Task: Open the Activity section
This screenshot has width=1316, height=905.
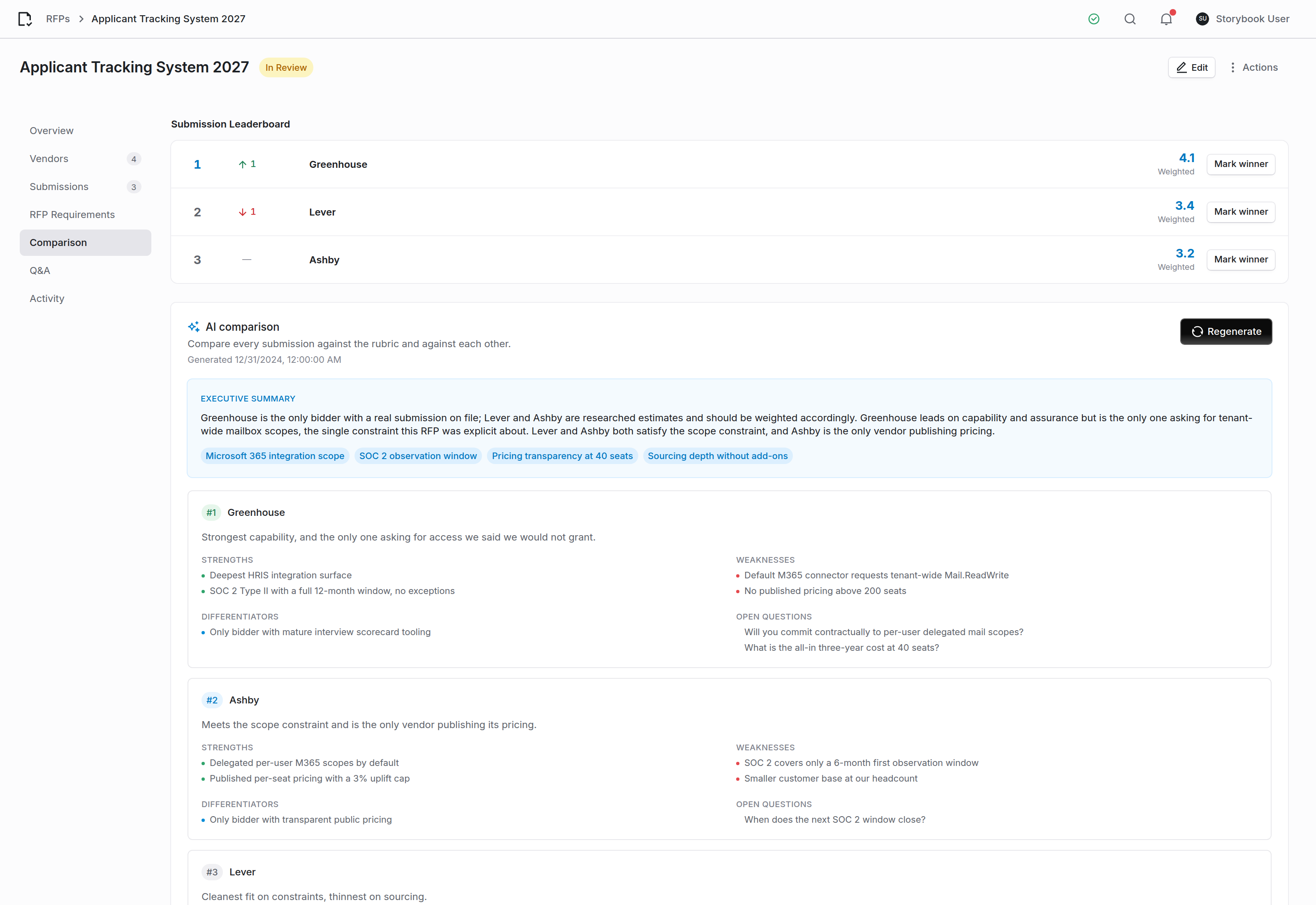Action: click(85, 298)
